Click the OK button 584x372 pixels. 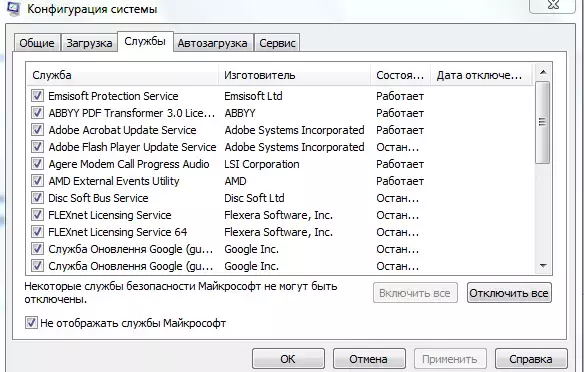pyautogui.click(x=288, y=359)
